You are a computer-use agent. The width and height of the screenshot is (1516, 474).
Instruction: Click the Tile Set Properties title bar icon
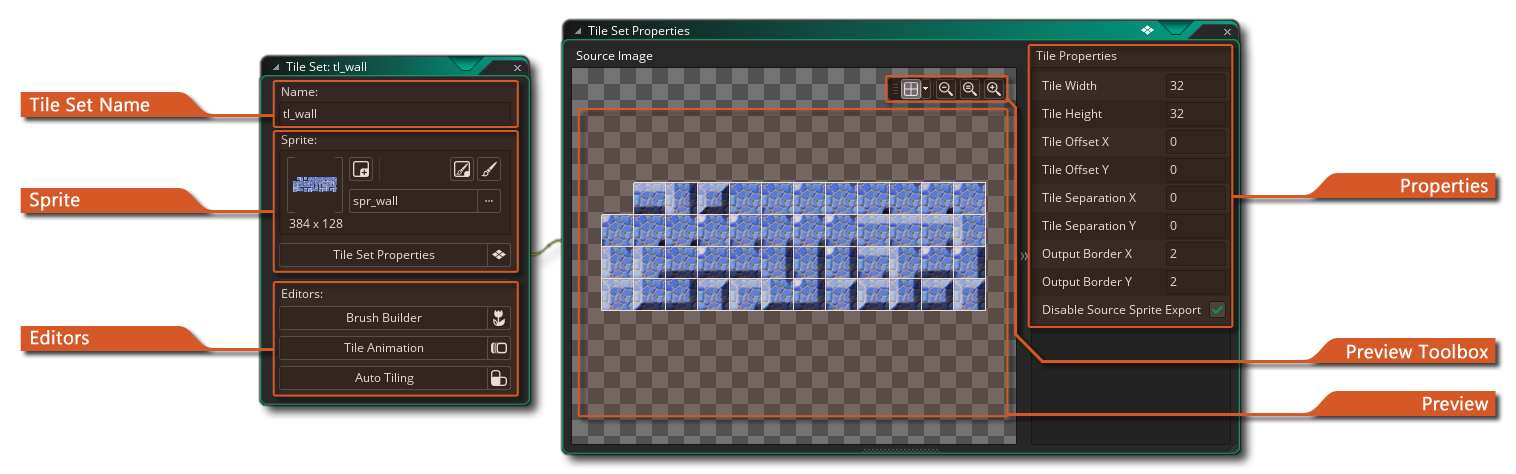[1148, 31]
